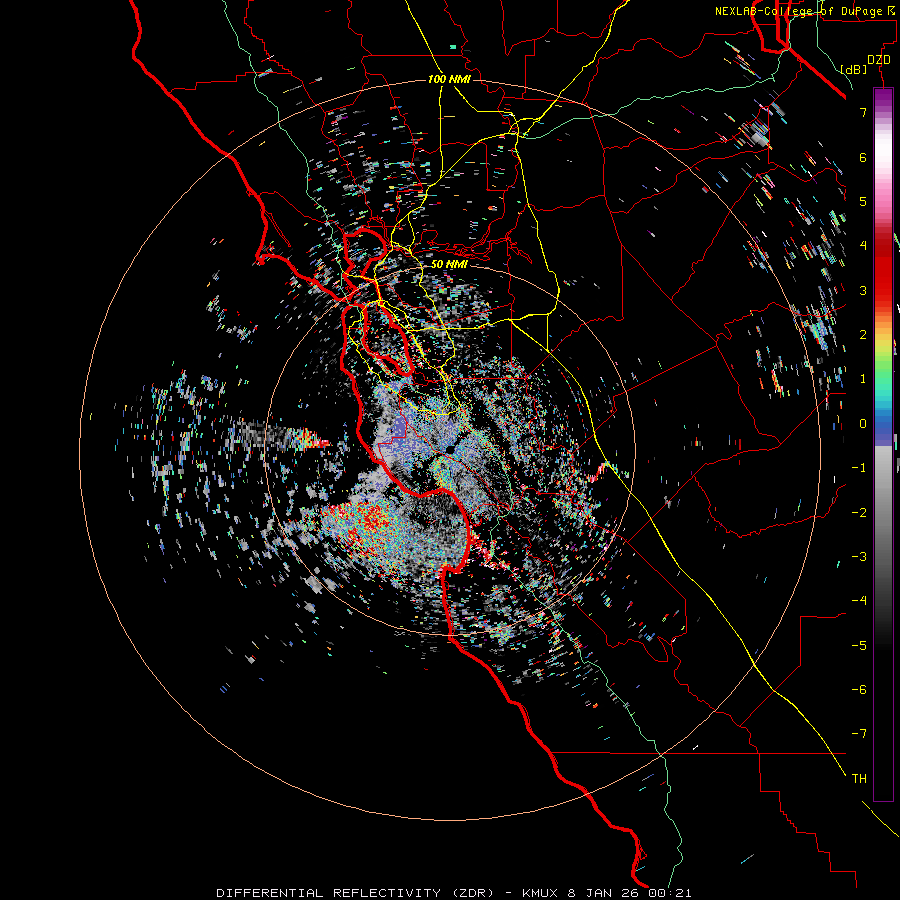The width and height of the screenshot is (900, 900).
Task: Click the -7 value on the color scale
Action: (x=859, y=734)
